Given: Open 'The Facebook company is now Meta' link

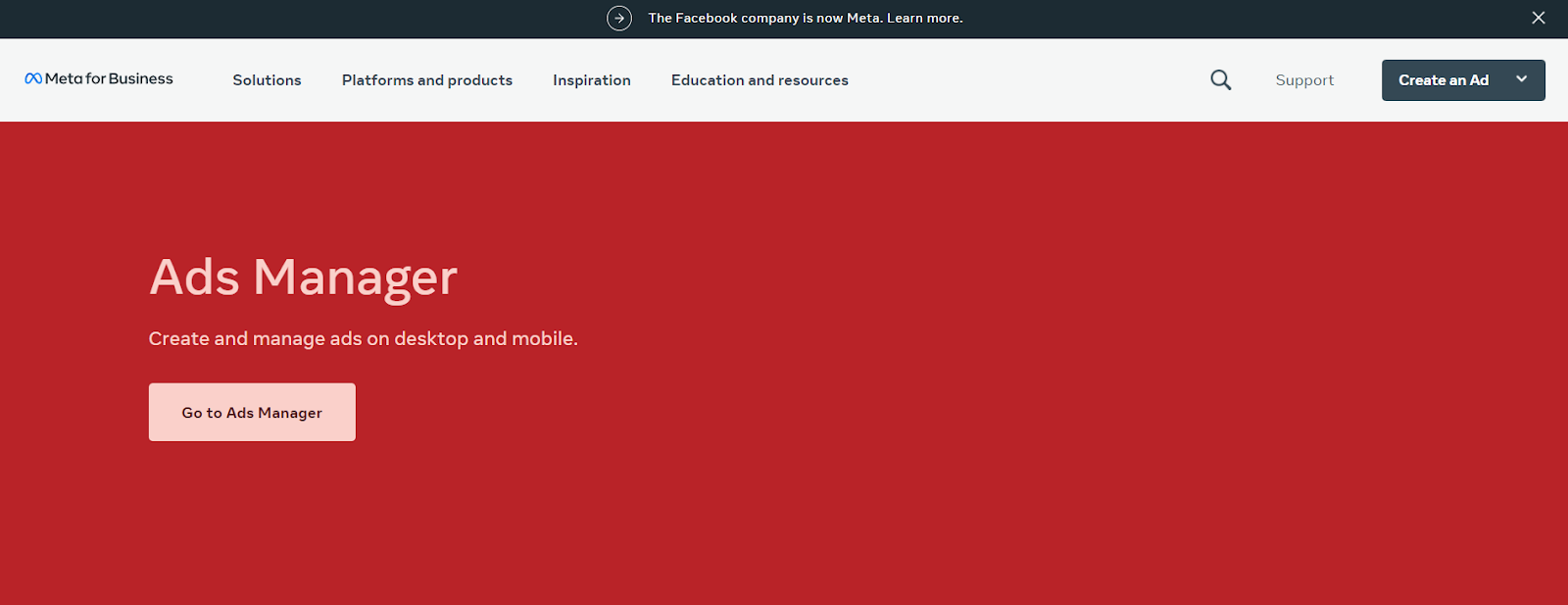Looking at the screenshot, I should 806,18.
